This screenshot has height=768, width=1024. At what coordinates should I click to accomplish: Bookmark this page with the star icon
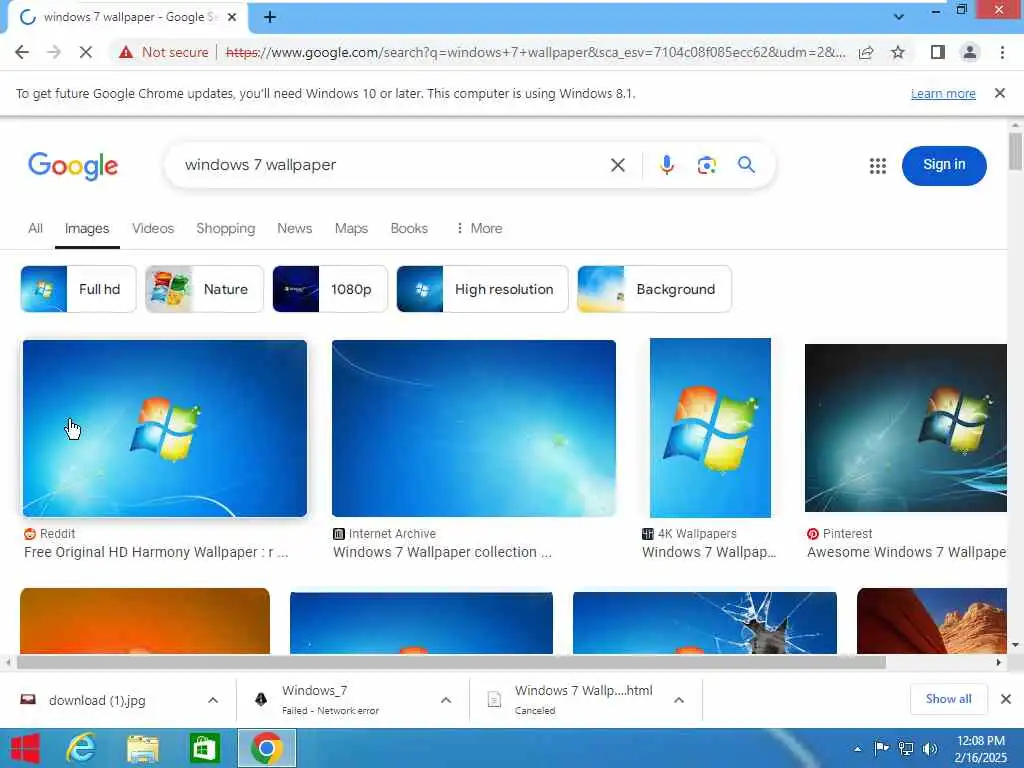click(898, 52)
